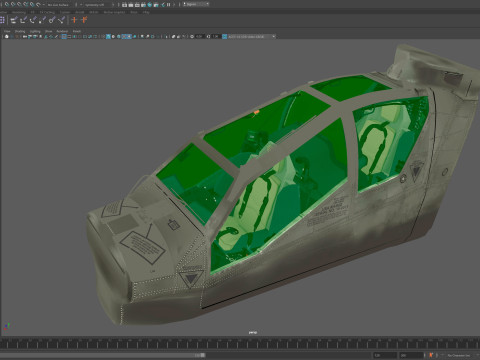Toggle the orange Auto Keyframe icon

(x=431, y=355)
